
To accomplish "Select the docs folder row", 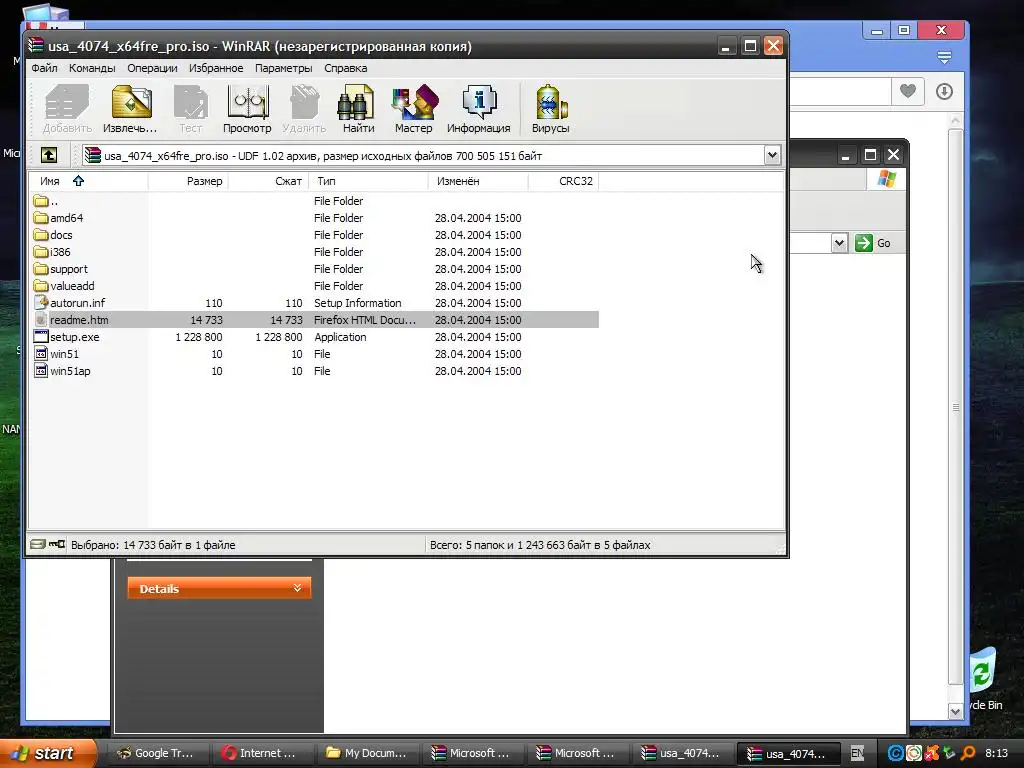I will tap(315, 234).
